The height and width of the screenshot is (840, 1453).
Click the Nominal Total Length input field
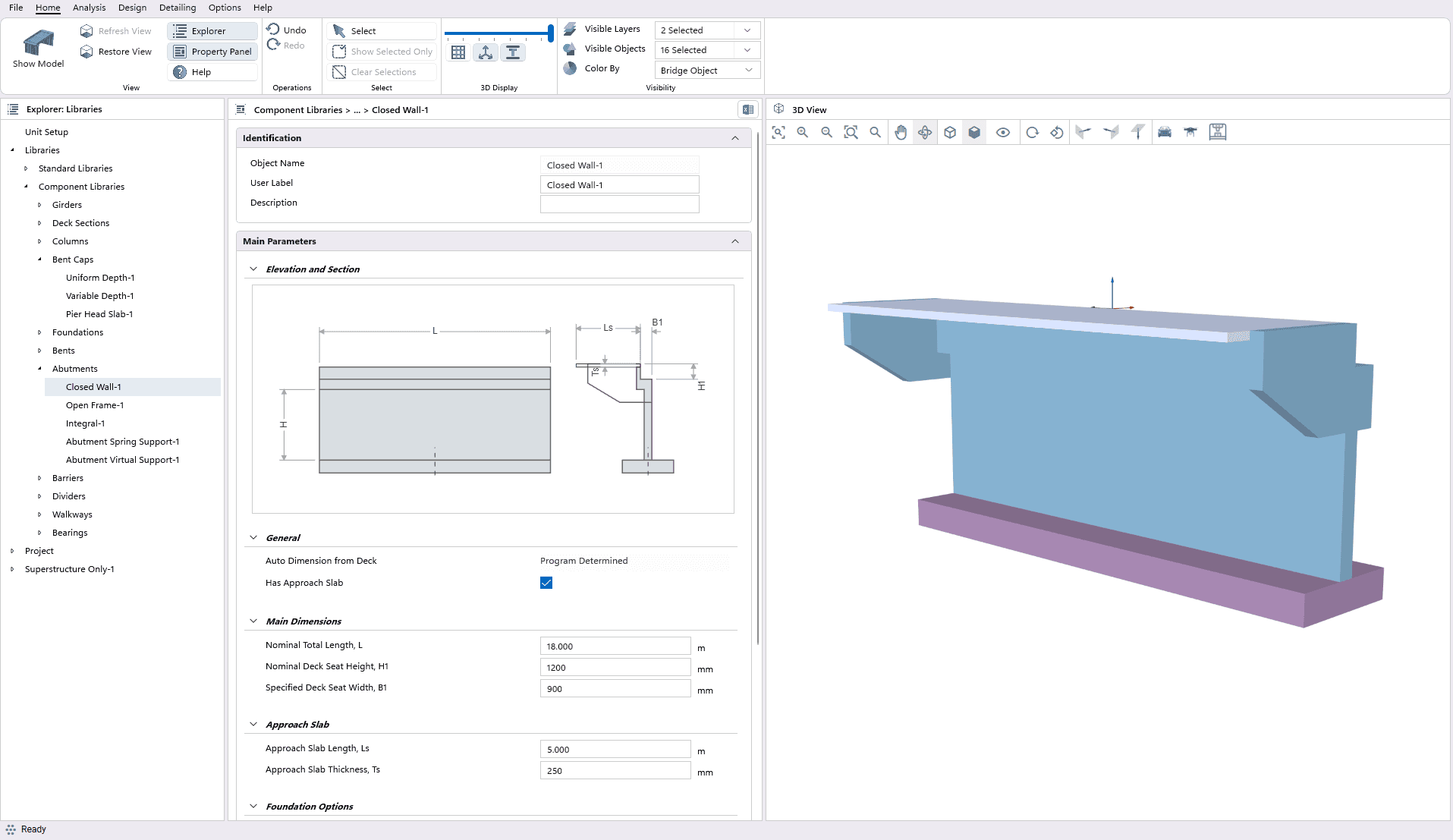point(615,647)
